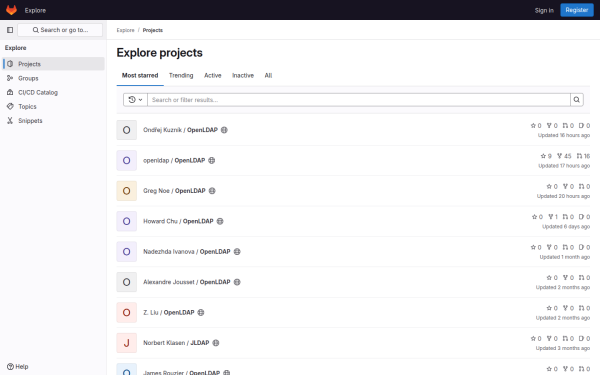Click the Z. Liu OpenLDAP avatar
The height and width of the screenshot is (375, 600).
click(x=127, y=312)
